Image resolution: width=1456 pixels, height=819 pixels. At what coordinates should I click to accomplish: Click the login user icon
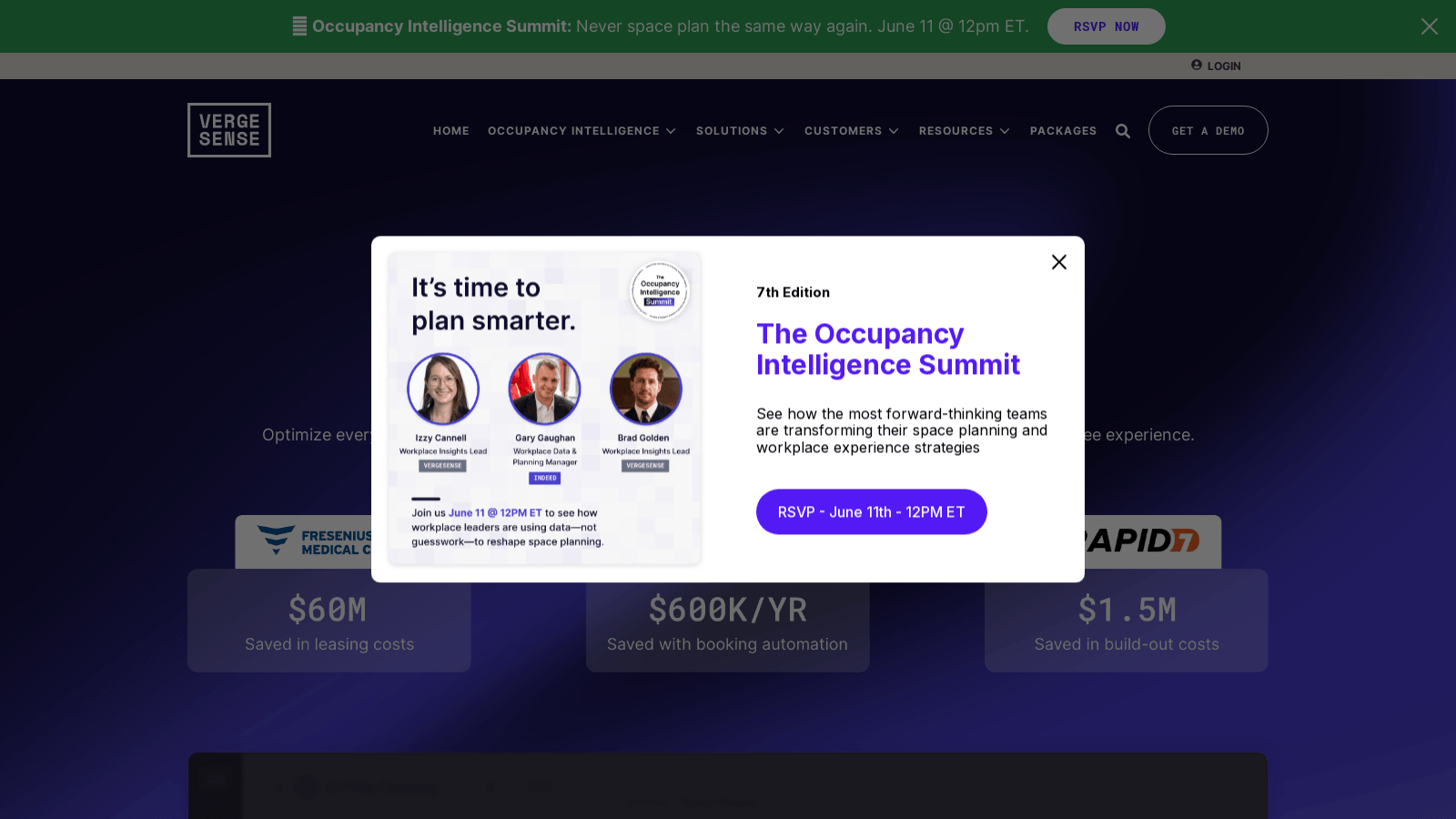click(x=1196, y=66)
